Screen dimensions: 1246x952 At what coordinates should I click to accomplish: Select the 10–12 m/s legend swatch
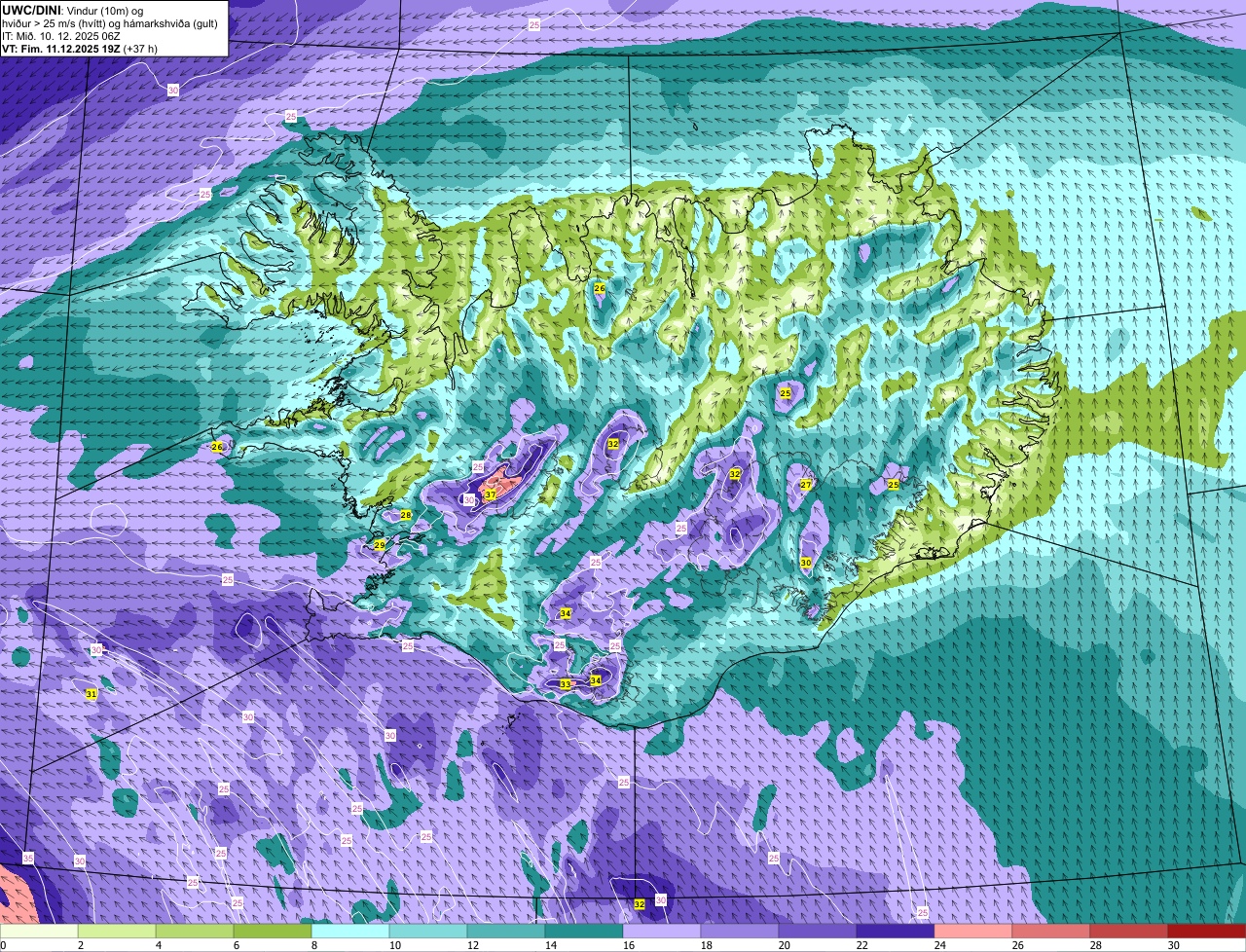(428, 931)
